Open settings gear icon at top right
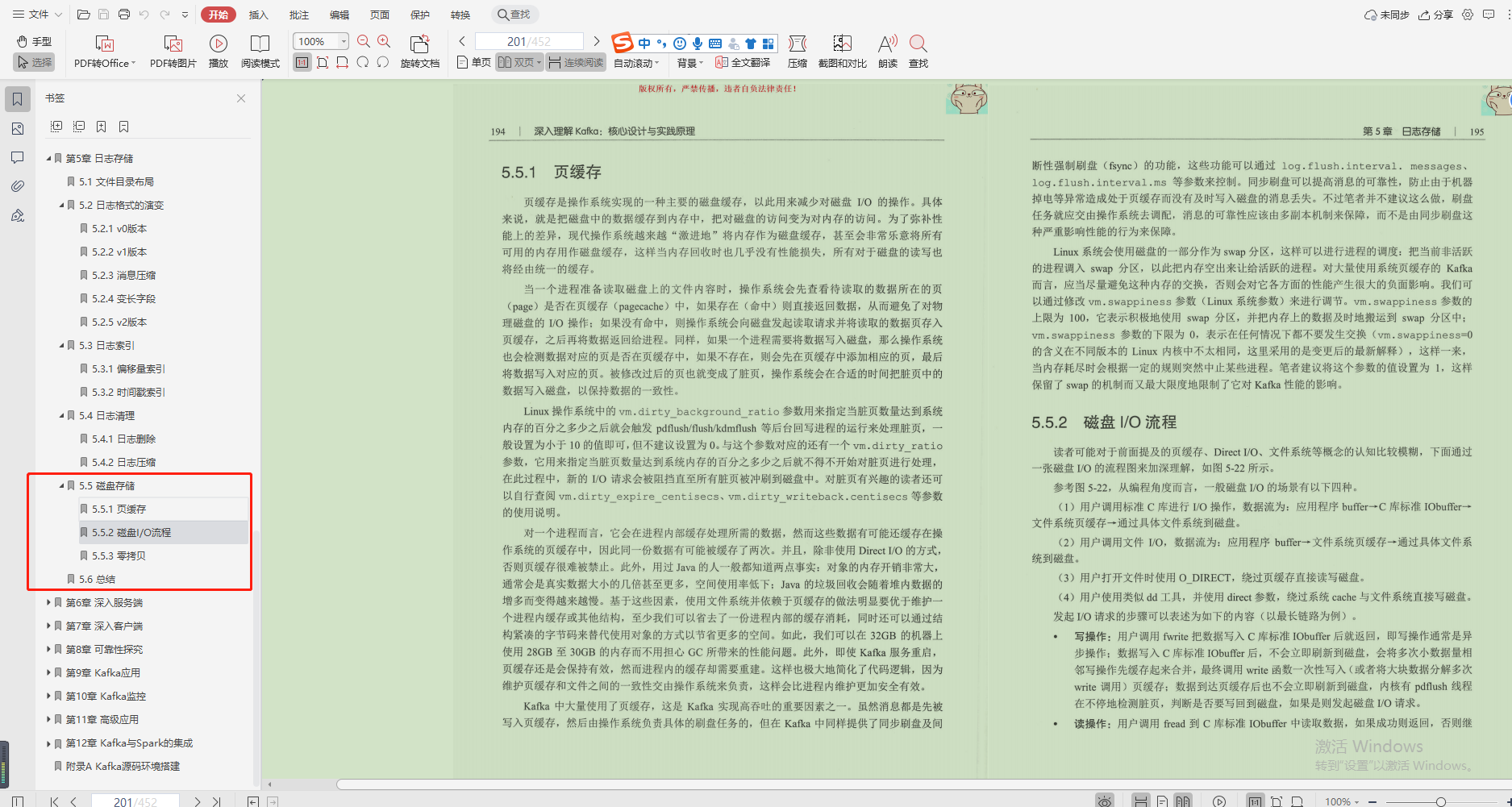1512x807 pixels. 1468,15
